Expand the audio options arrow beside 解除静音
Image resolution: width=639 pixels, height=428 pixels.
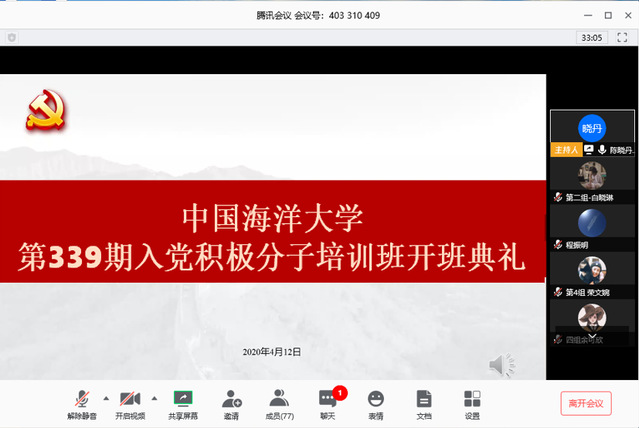[106, 398]
